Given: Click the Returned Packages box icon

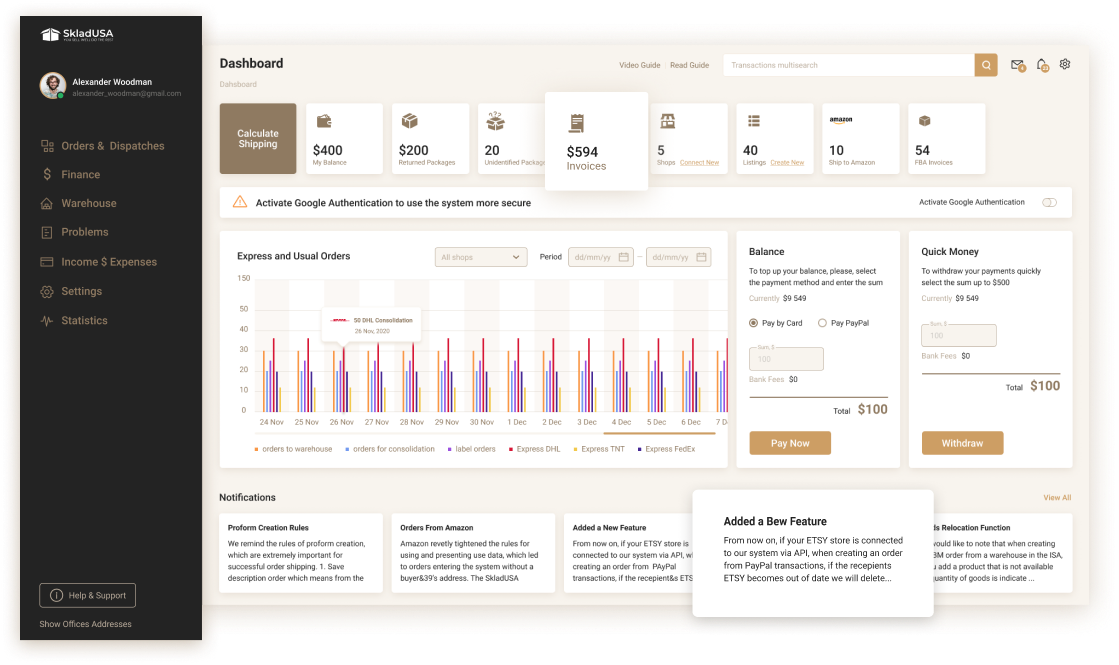Looking at the screenshot, I should tap(409, 121).
